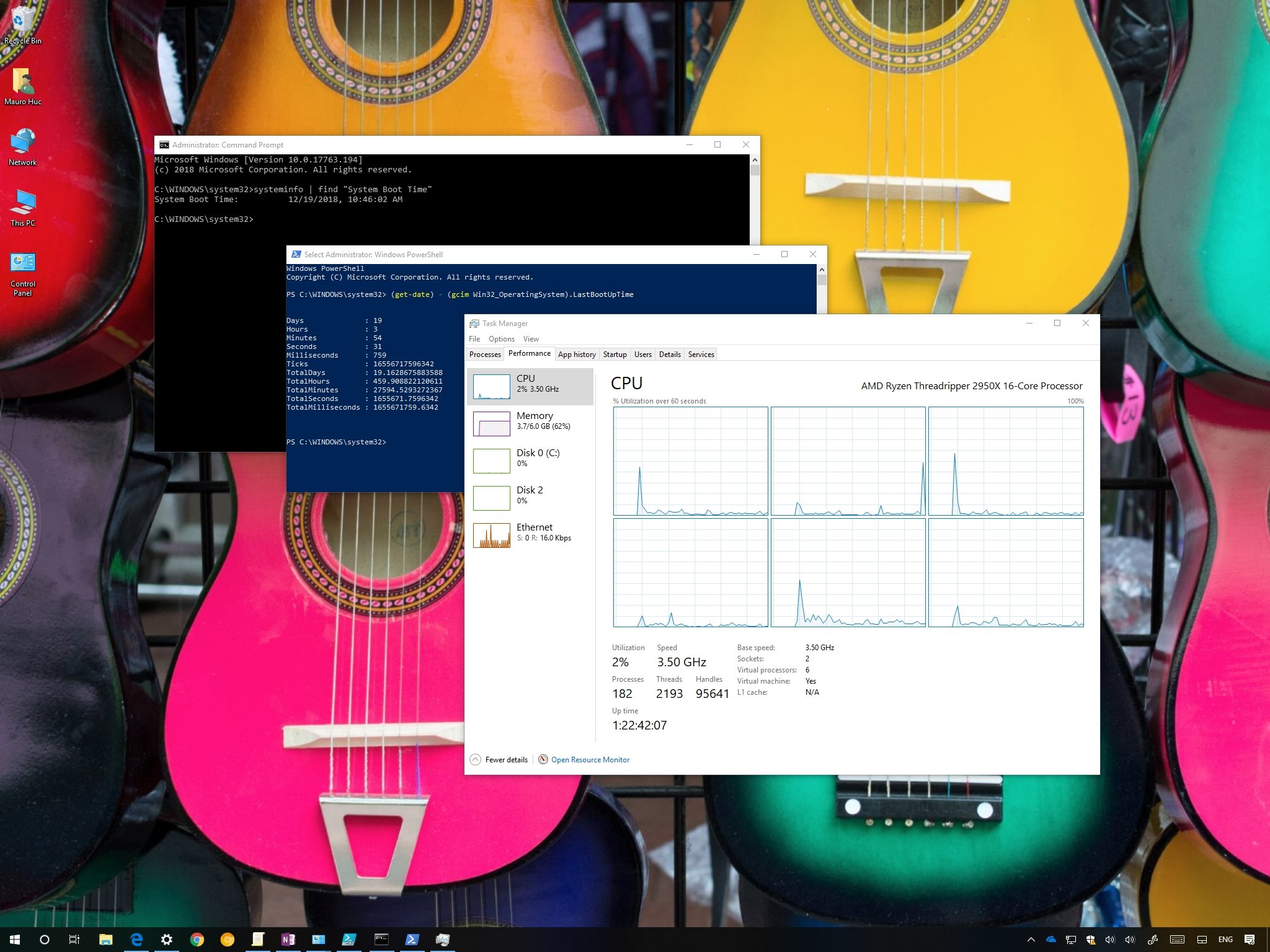
Task: Click scroll-up arrow in PowerShell window
Action: [x=822, y=270]
